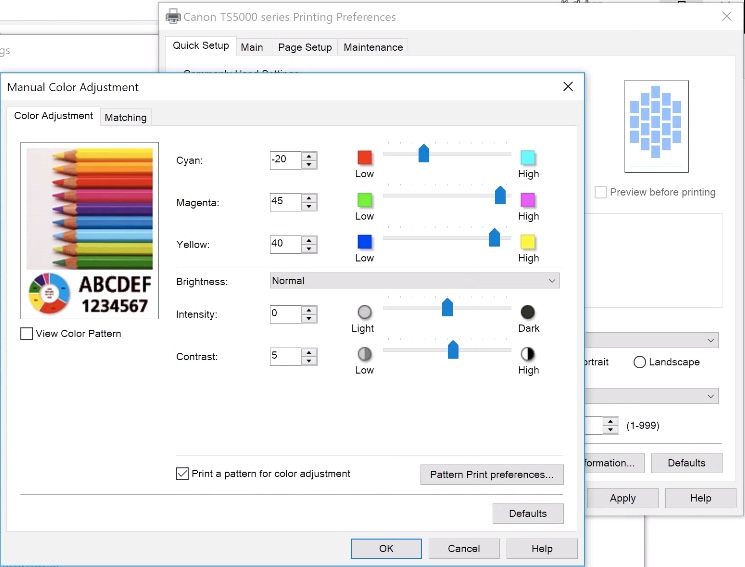The width and height of the screenshot is (745, 567).
Task: Decrease Contrast value with down arrow
Action: click(x=309, y=361)
